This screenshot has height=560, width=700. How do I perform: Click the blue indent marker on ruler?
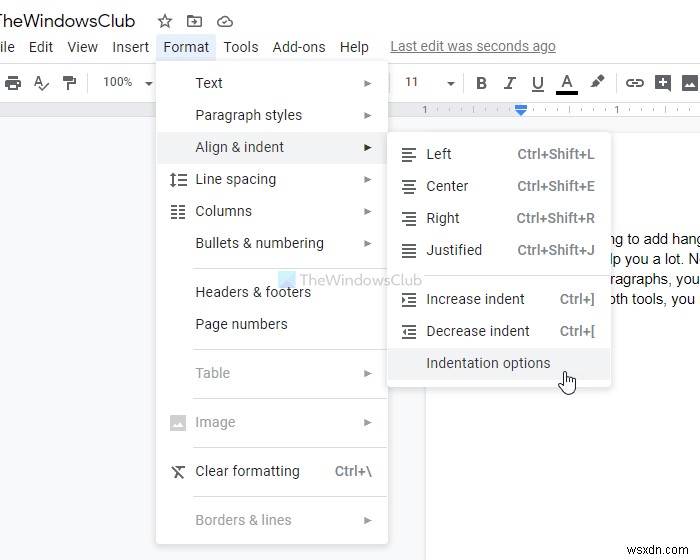pos(521,110)
